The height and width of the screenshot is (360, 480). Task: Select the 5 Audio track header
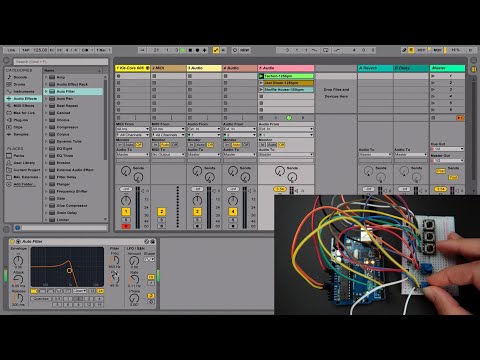pos(286,68)
